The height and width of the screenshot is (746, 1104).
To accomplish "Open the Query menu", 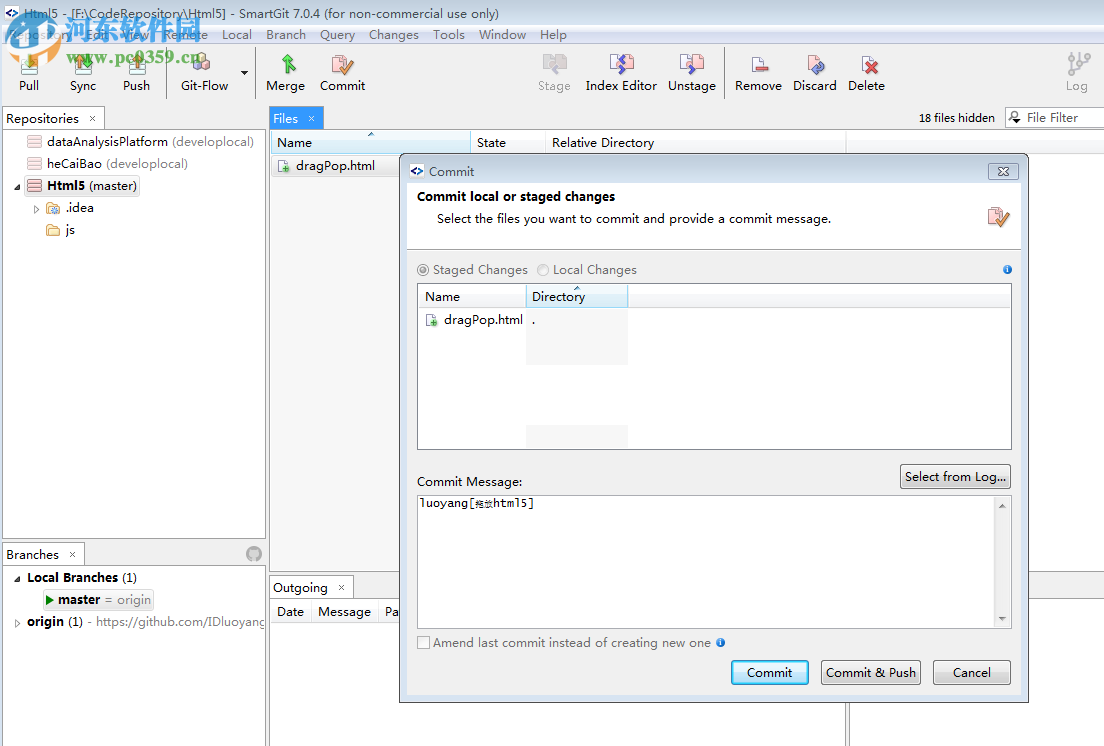I will (337, 34).
